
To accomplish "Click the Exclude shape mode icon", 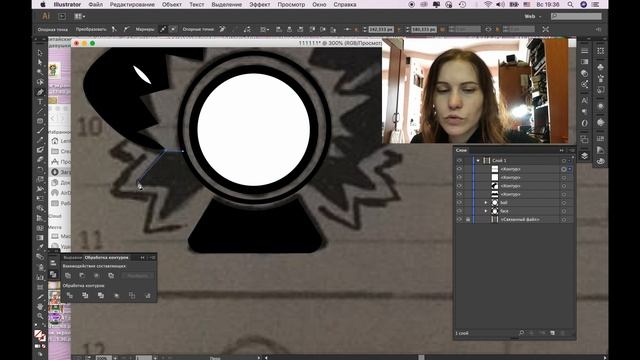I will click(111, 276).
